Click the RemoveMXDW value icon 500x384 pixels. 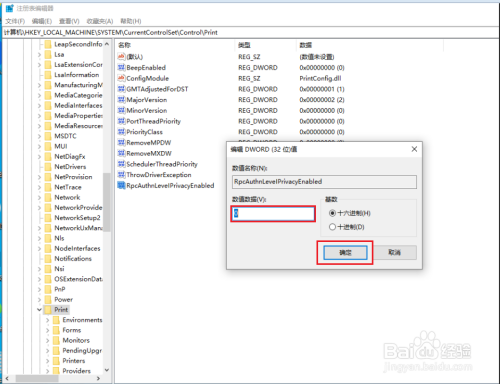(x=121, y=153)
